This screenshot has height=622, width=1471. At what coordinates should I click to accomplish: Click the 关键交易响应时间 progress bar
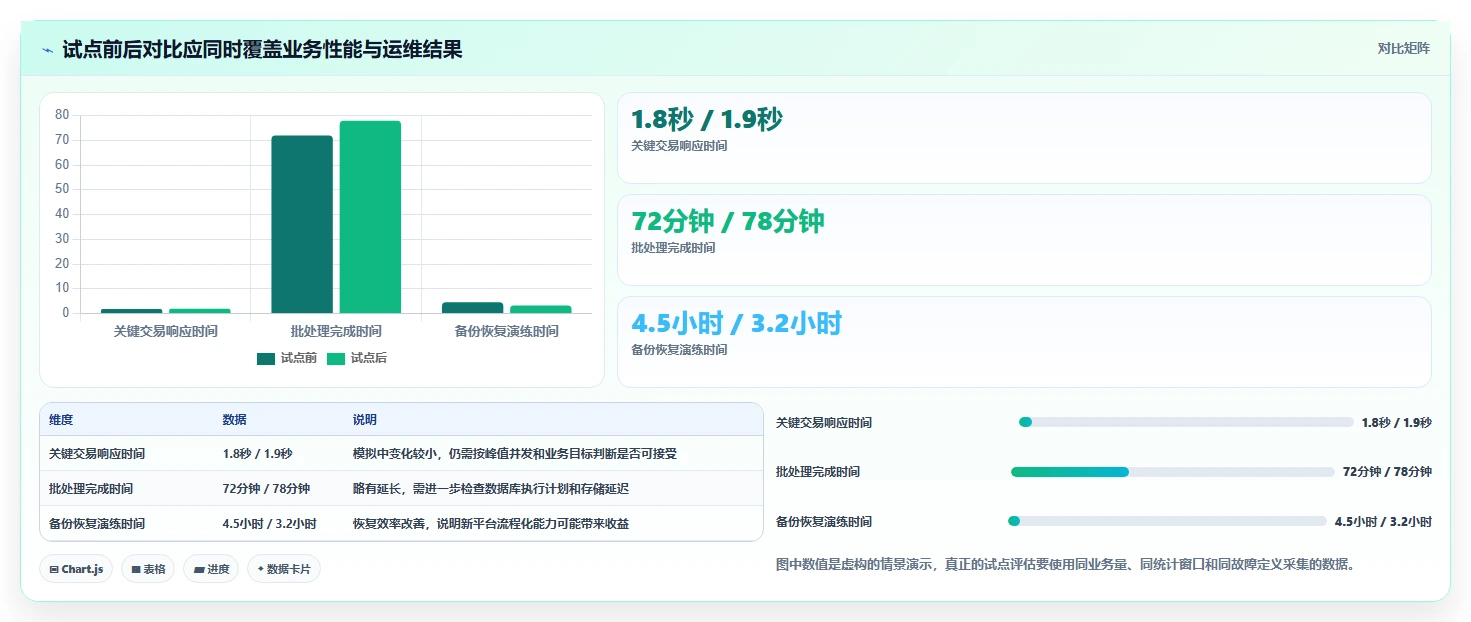tap(1186, 422)
